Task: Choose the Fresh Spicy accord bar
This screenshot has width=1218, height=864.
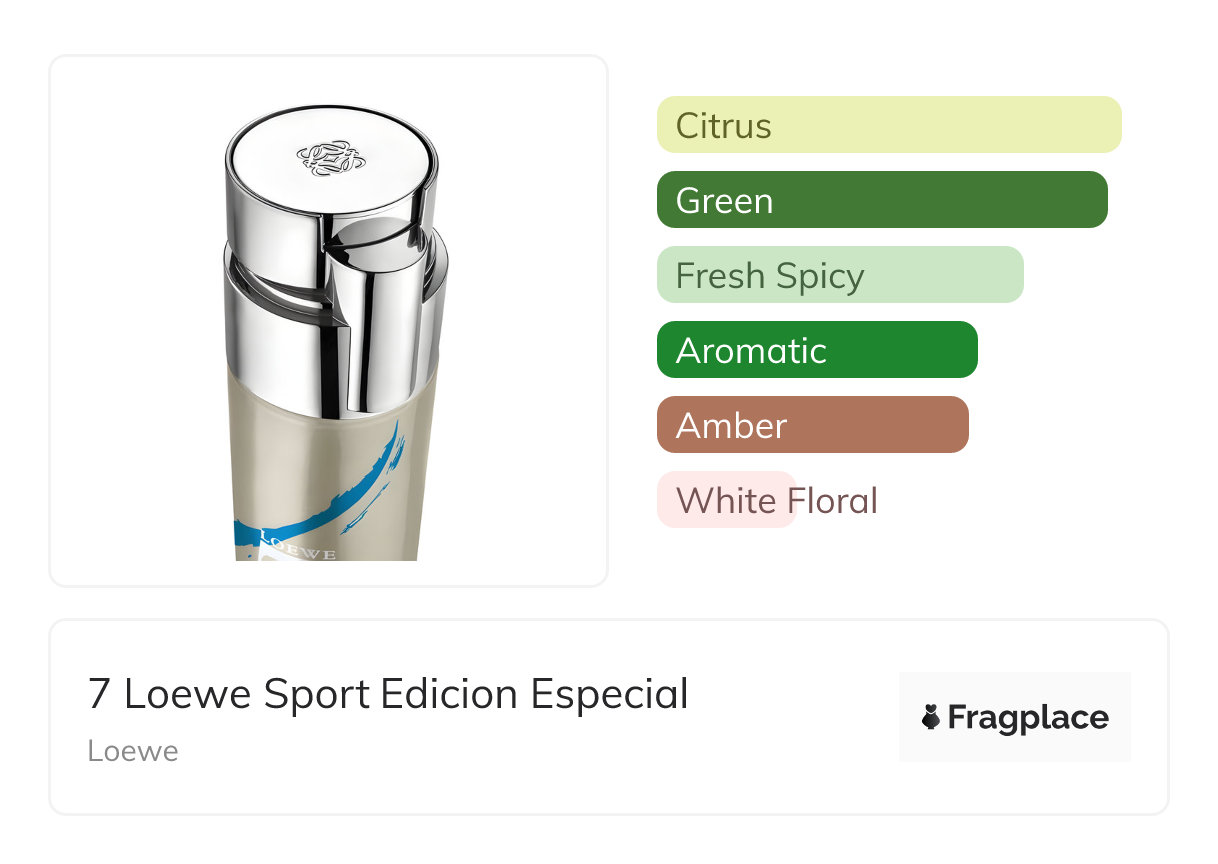Action: point(840,275)
